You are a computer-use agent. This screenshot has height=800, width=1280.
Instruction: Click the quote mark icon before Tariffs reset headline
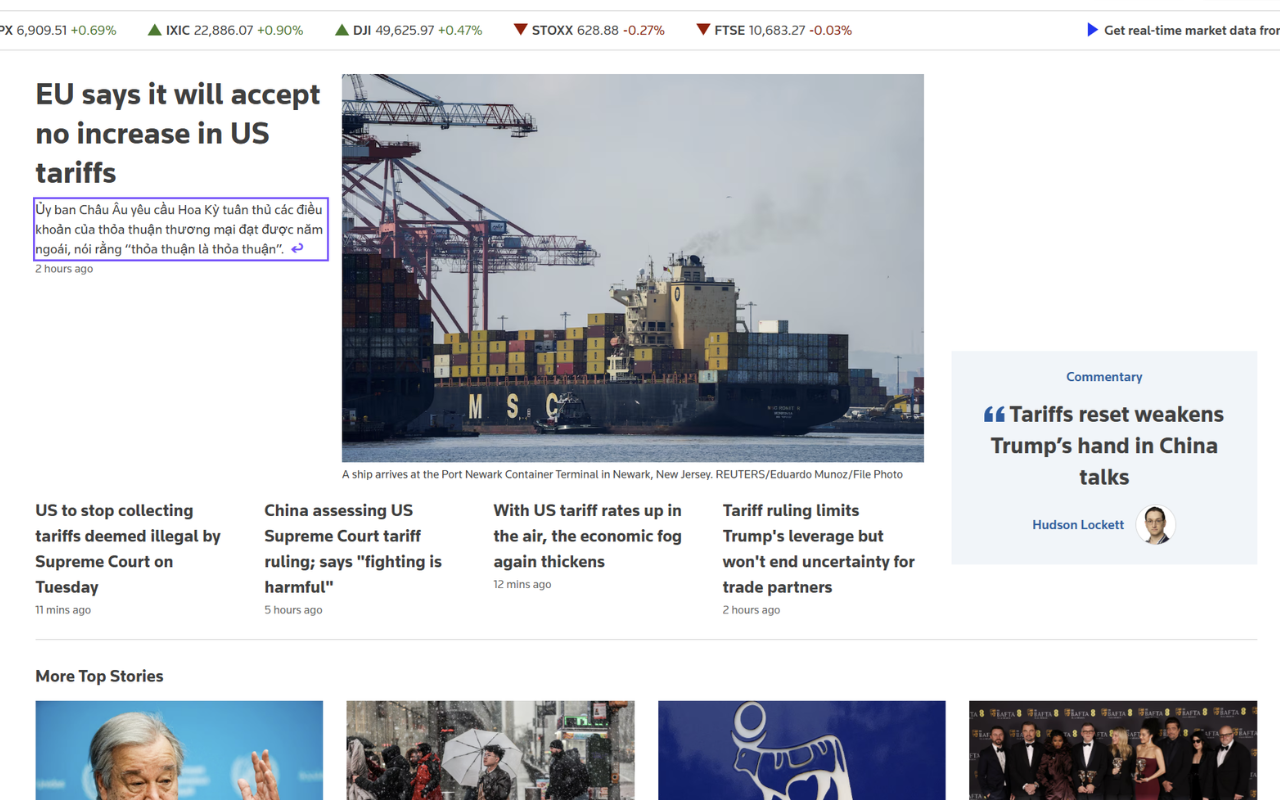[x=994, y=414]
